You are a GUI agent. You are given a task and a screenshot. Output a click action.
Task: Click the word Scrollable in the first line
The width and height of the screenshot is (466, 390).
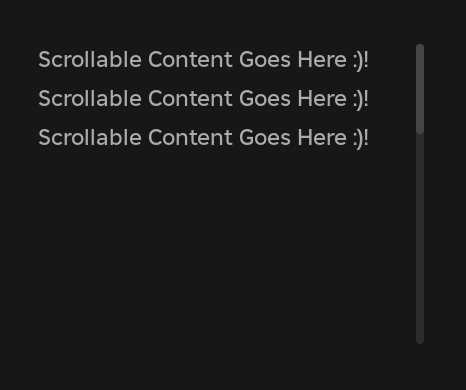pos(90,60)
